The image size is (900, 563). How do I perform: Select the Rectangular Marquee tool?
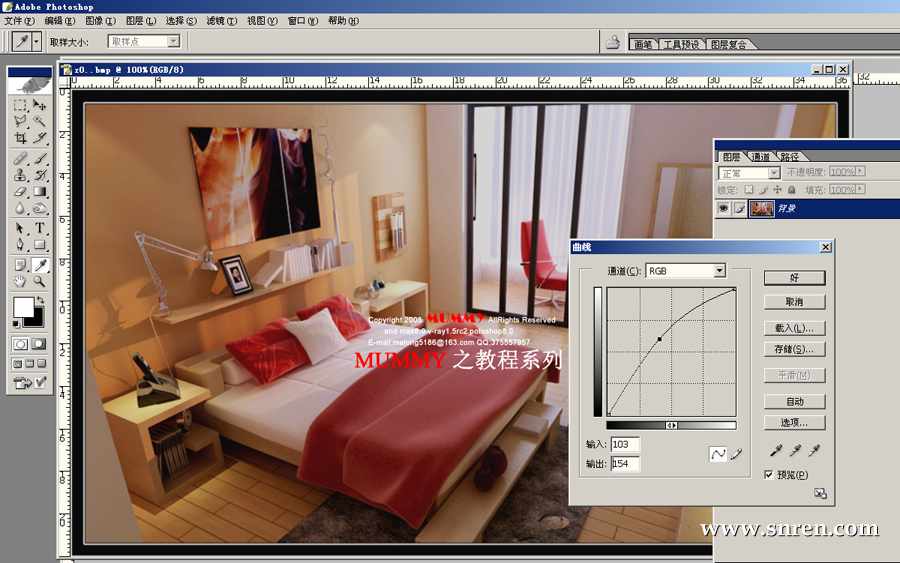(21, 105)
